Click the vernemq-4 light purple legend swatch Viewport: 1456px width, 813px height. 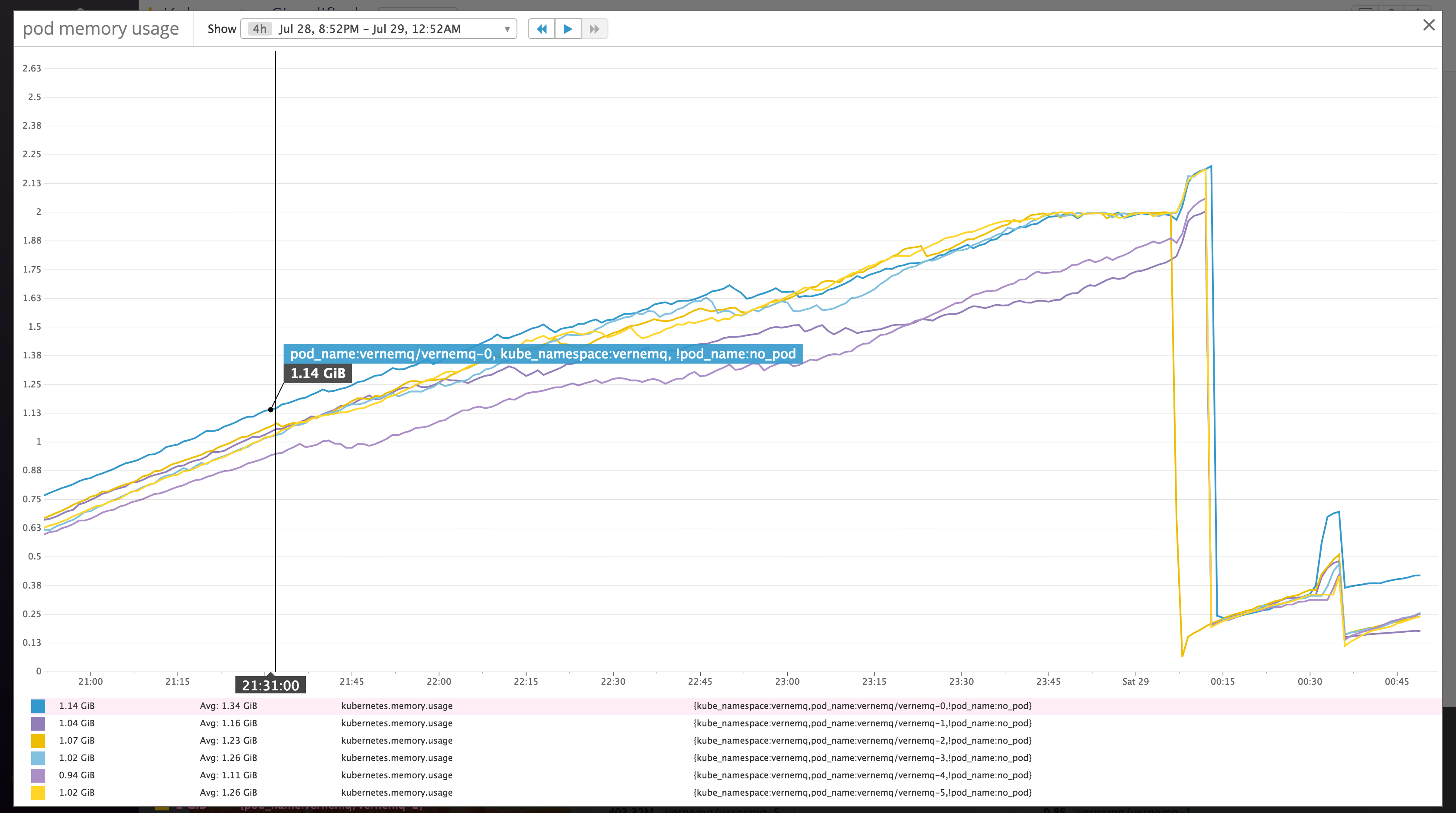(x=38, y=776)
